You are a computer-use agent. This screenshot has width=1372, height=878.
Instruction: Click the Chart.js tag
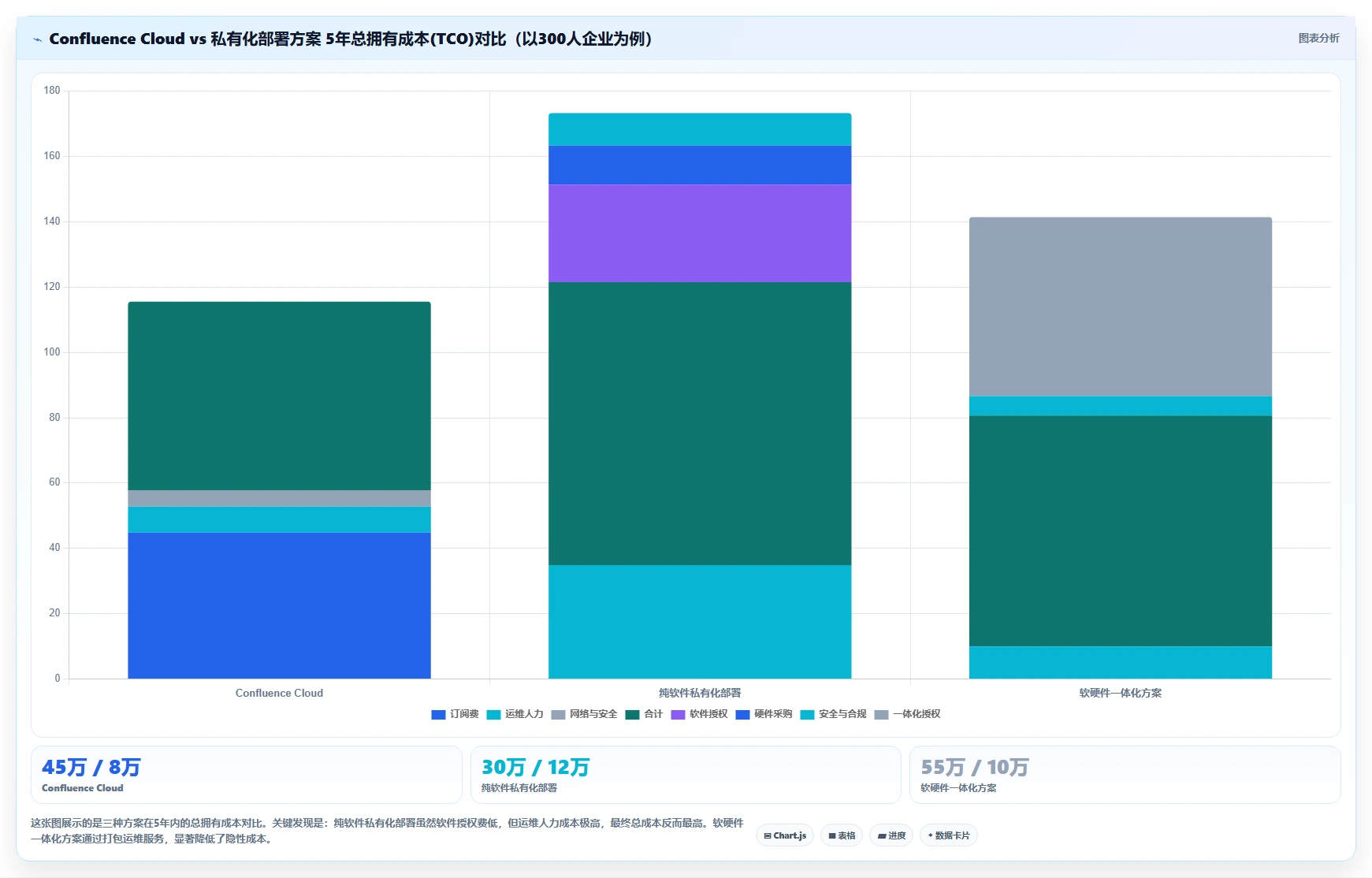click(785, 835)
